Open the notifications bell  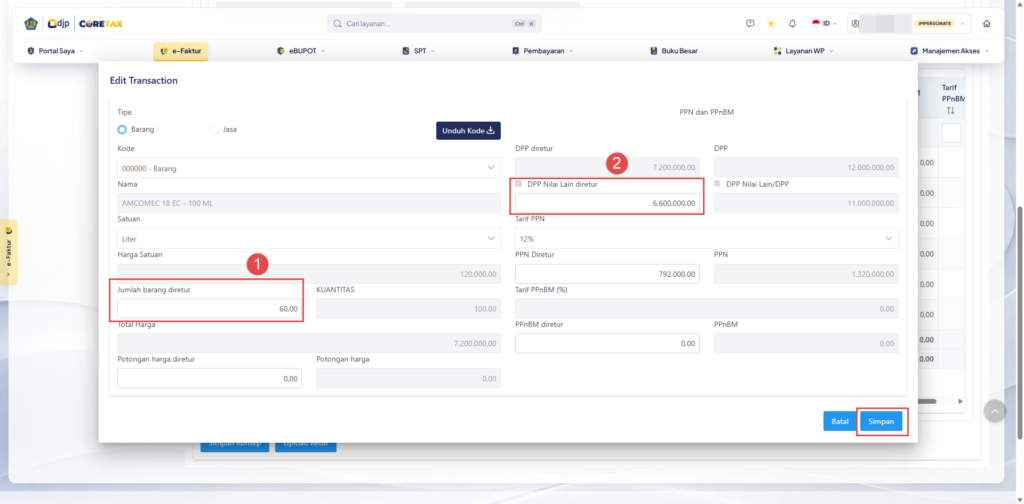click(793, 24)
